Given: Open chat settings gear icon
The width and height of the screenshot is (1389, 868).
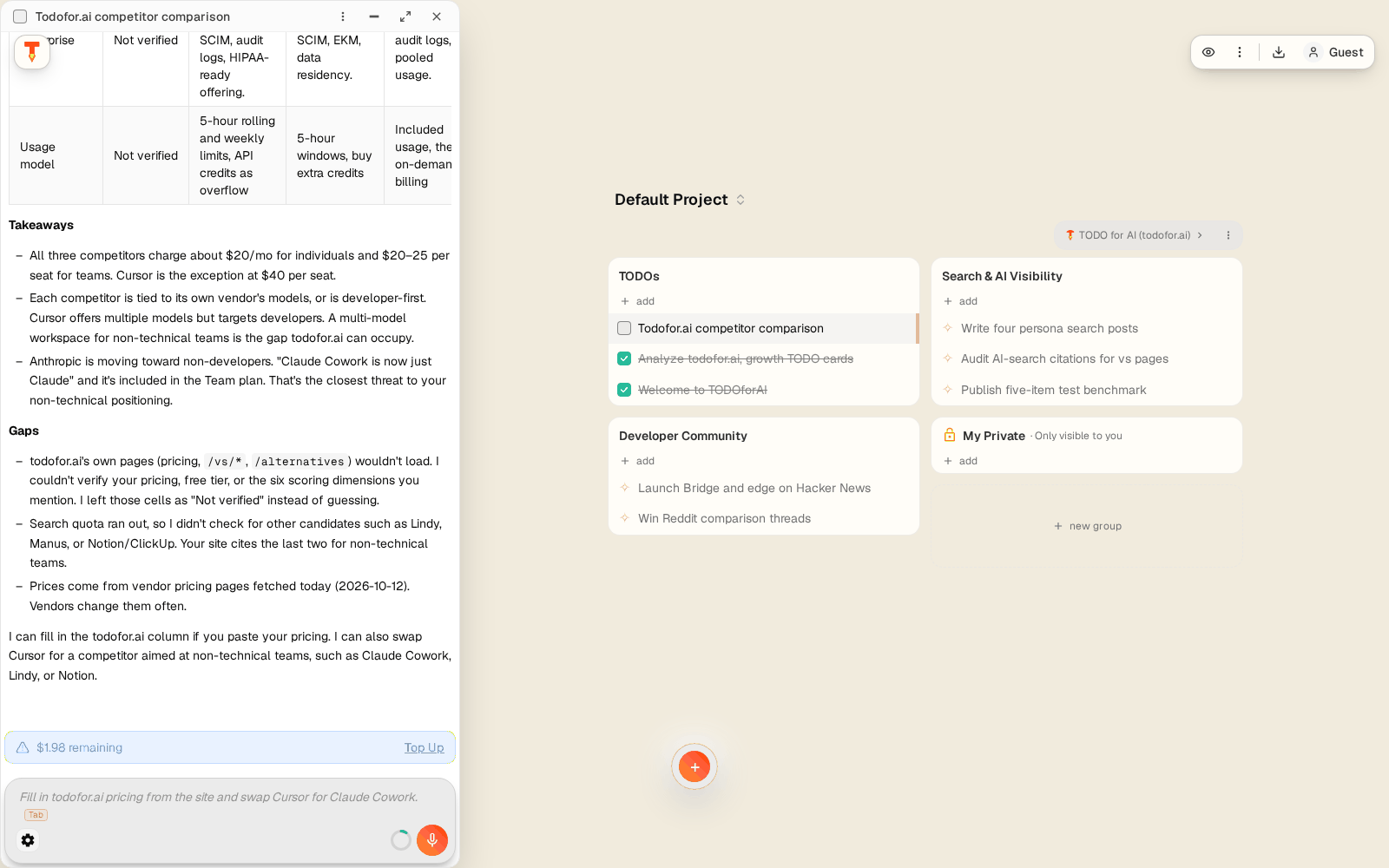Looking at the screenshot, I should click(x=28, y=840).
